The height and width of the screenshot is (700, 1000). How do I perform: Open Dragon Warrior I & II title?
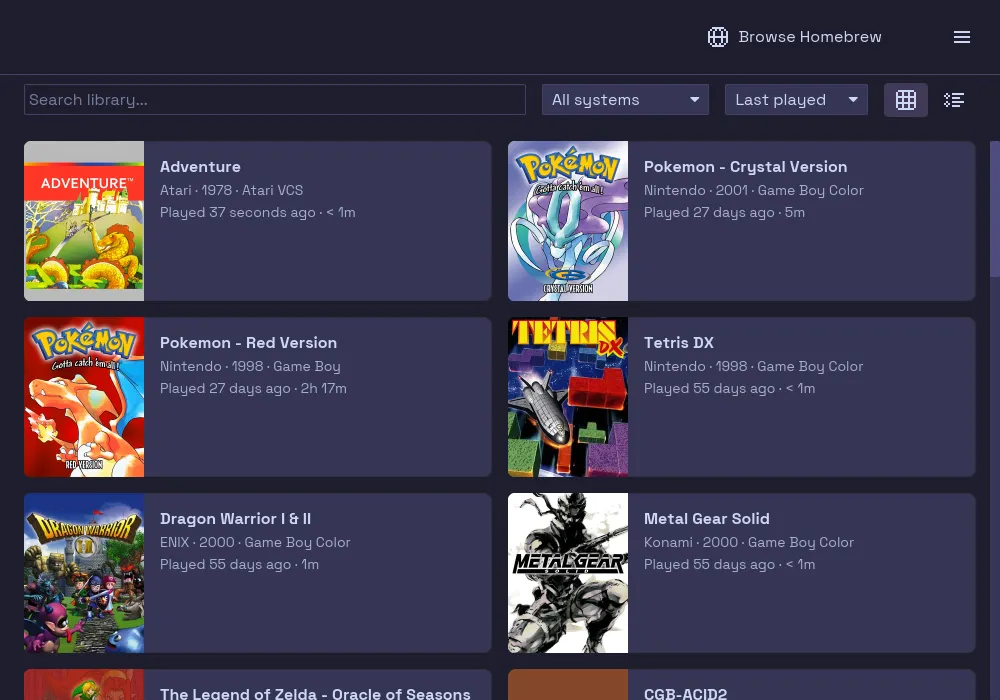click(x=235, y=519)
